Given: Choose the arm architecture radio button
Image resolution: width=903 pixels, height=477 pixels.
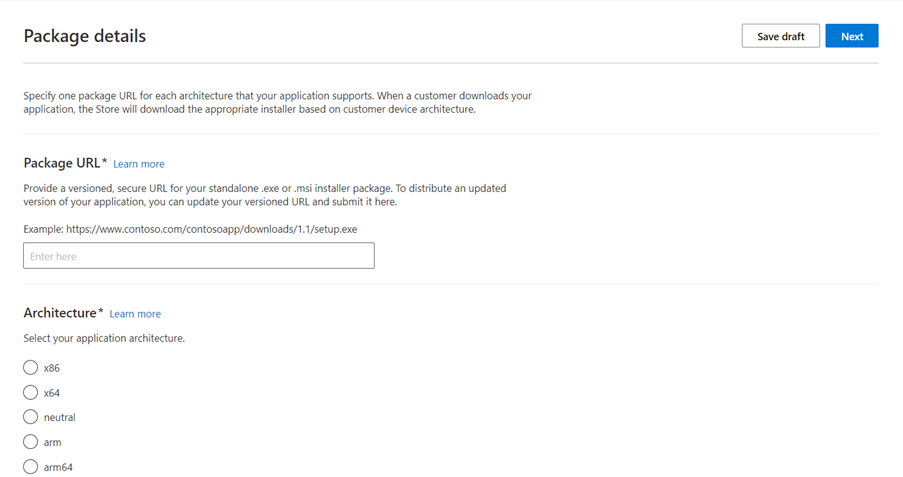Looking at the screenshot, I should pos(31,442).
